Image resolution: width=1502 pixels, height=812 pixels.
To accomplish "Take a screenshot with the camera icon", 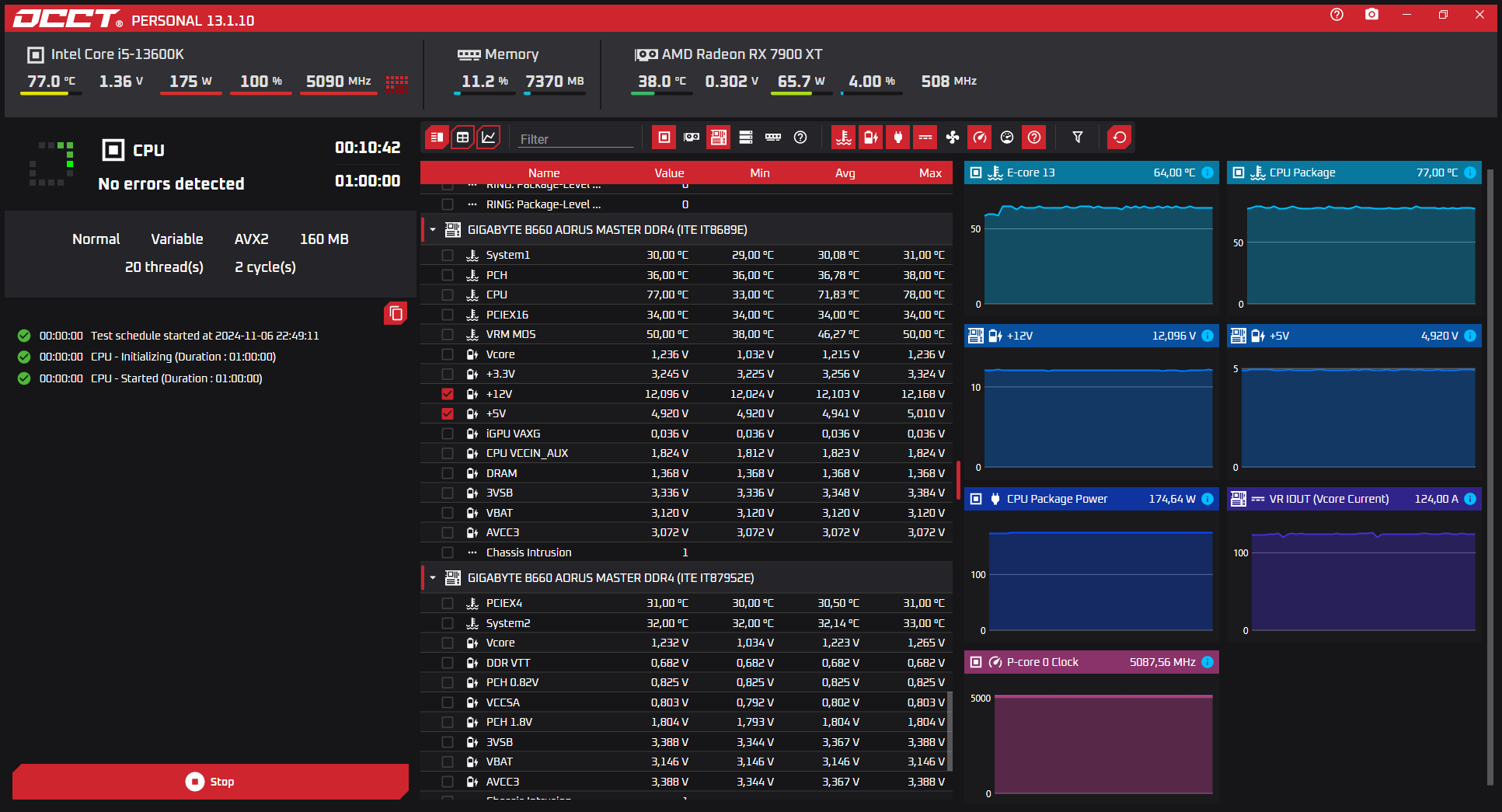I will tap(1371, 15).
